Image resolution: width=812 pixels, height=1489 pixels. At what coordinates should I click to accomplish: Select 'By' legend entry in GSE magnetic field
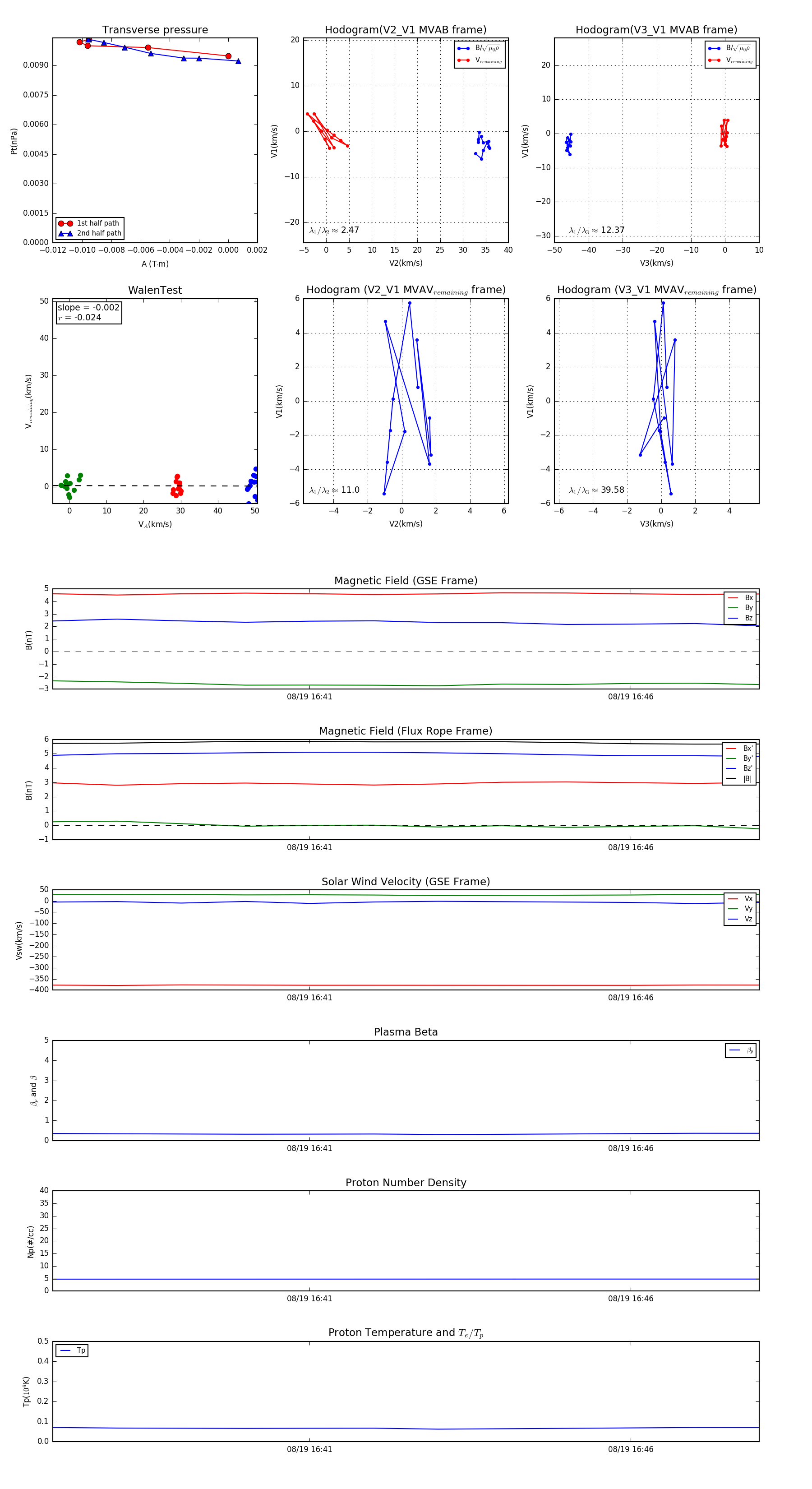coord(740,608)
